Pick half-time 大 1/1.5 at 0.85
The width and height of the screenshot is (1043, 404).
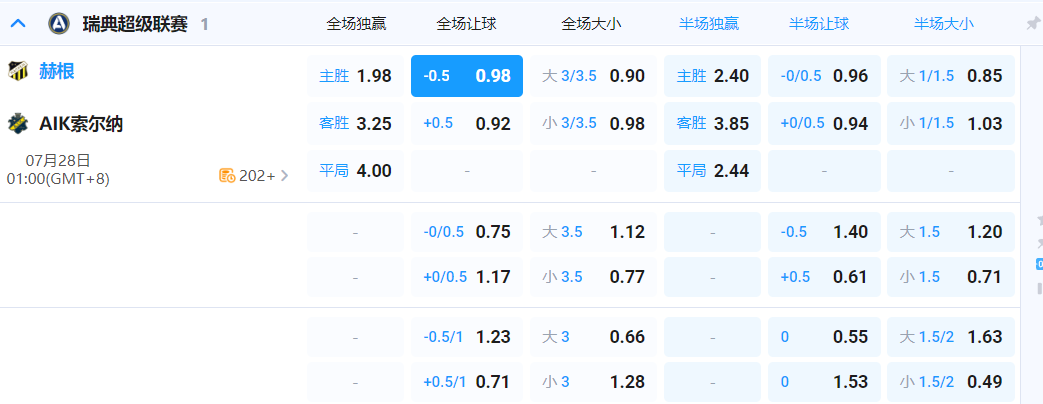pyautogui.click(x=951, y=76)
